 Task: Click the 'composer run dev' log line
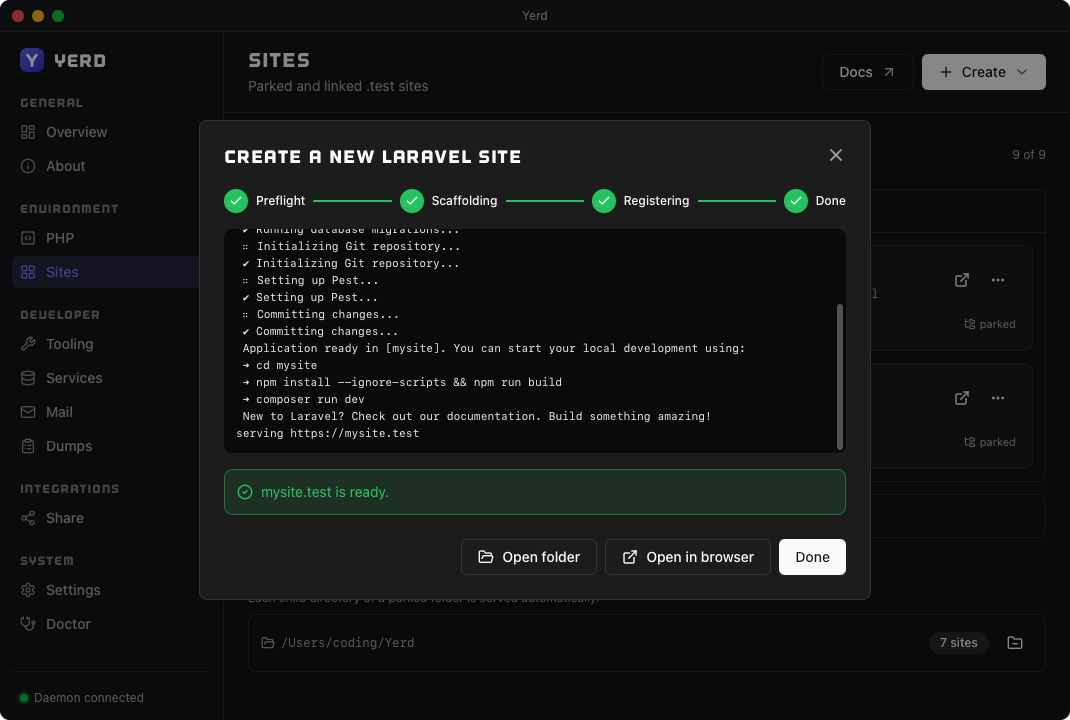click(x=304, y=399)
